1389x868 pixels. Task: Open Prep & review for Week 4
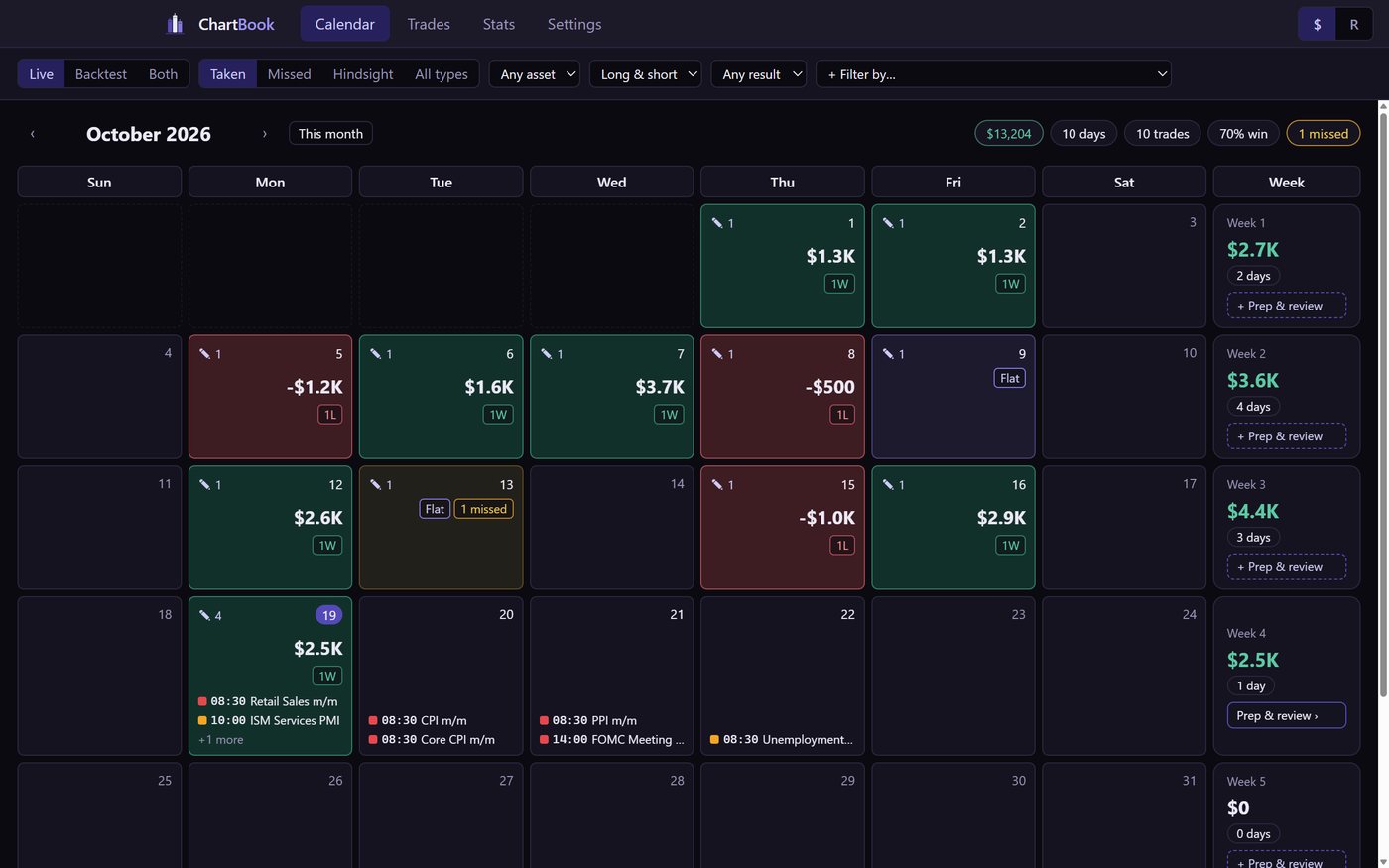(1287, 715)
